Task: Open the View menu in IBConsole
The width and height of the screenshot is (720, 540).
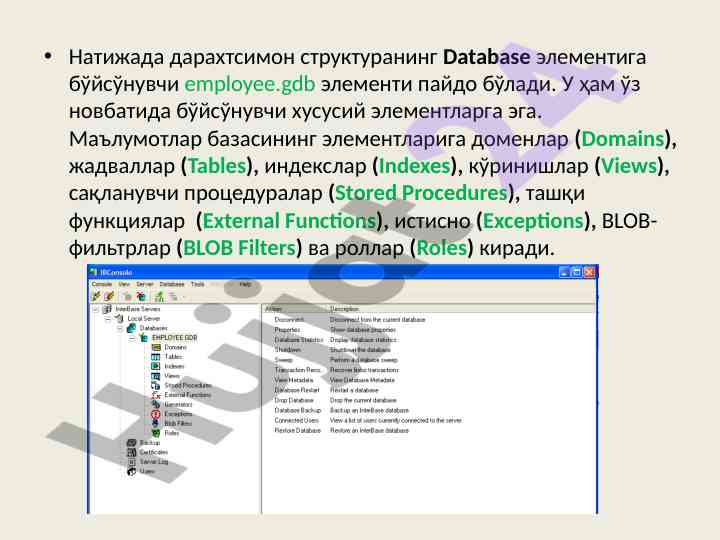Action: [x=124, y=284]
